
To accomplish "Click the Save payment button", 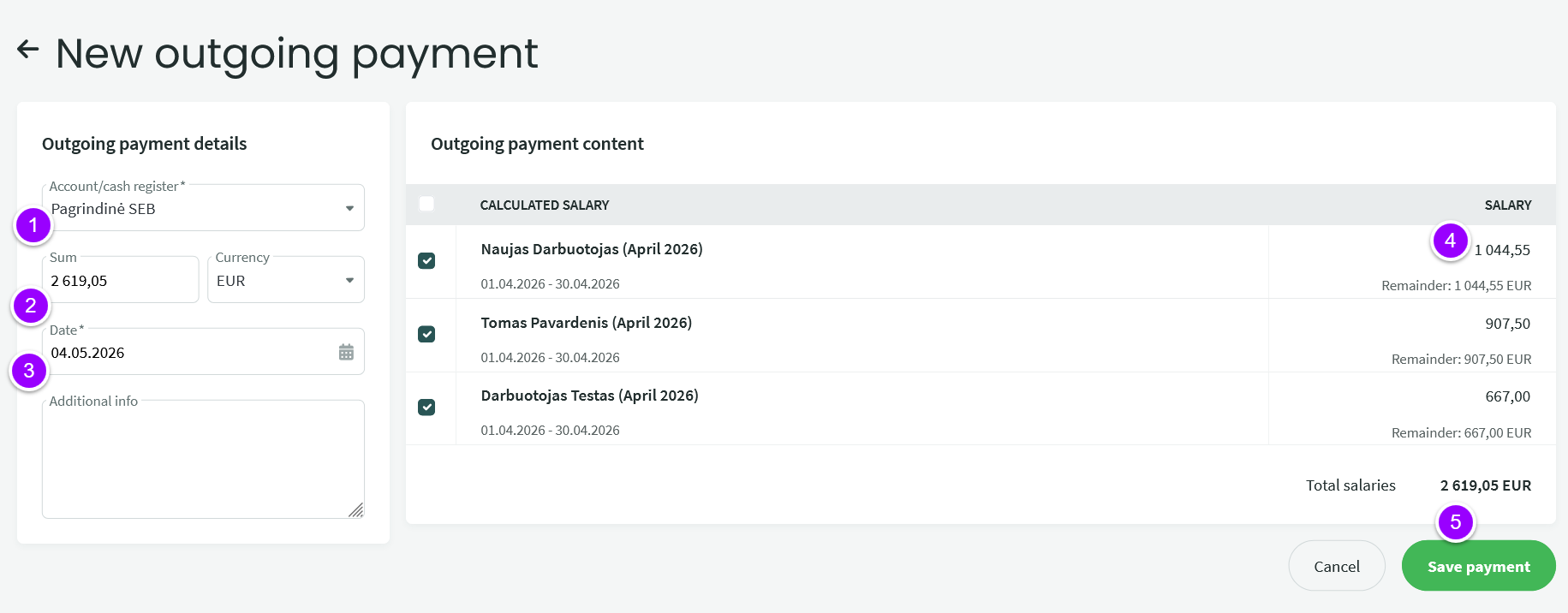I will (x=1478, y=566).
